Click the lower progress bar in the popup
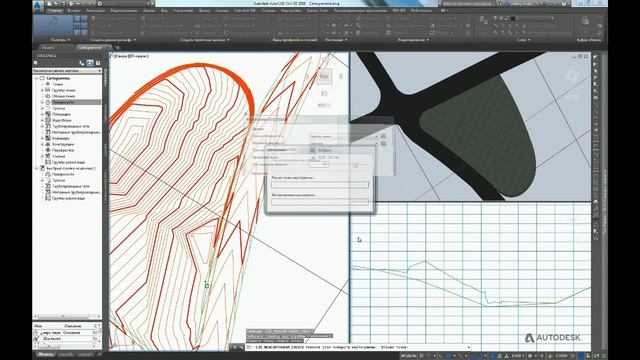The image size is (640, 360). tap(320, 202)
